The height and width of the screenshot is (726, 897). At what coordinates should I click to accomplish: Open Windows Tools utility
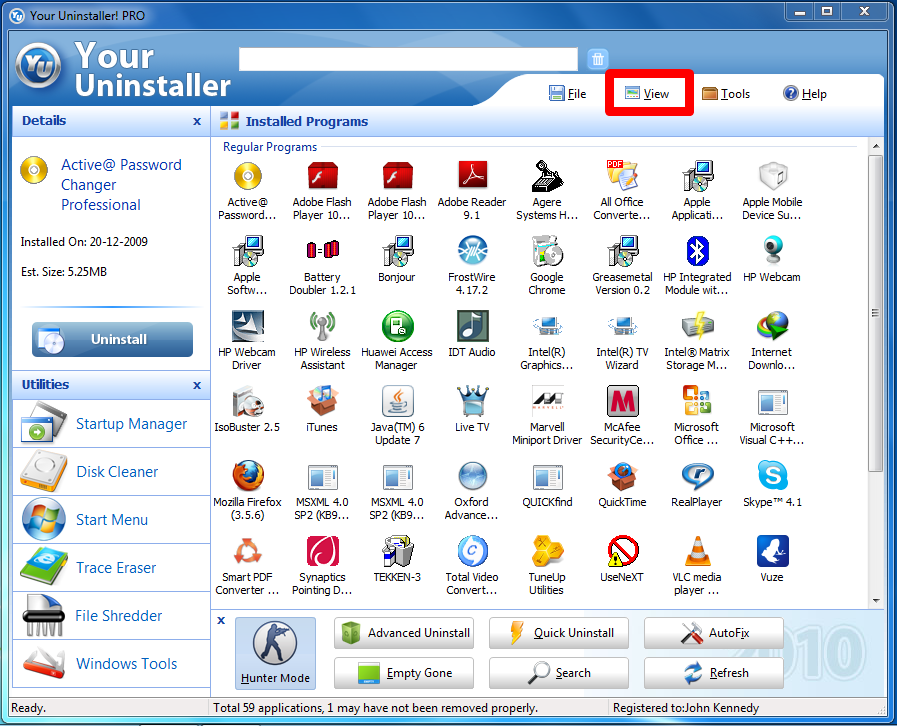tap(112, 664)
